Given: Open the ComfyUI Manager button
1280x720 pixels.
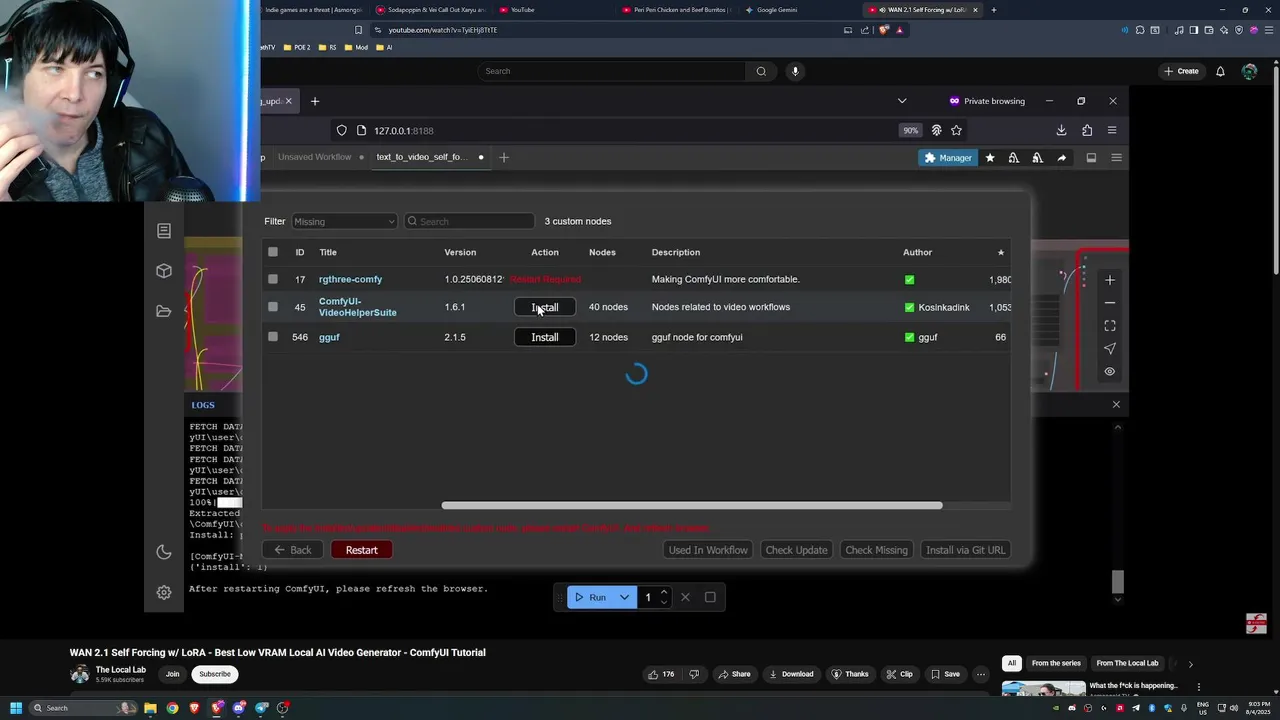Looking at the screenshot, I should coord(948,158).
